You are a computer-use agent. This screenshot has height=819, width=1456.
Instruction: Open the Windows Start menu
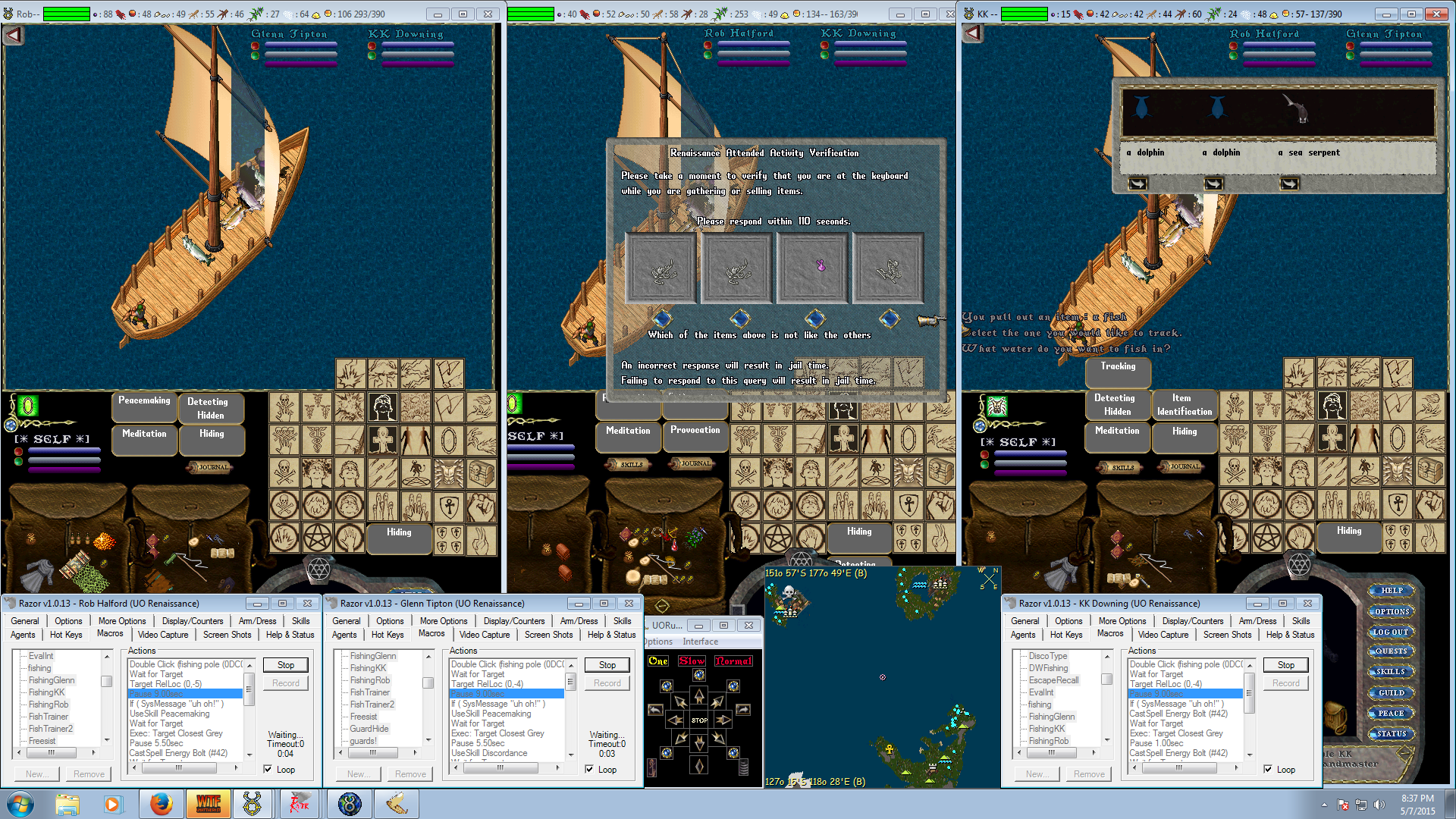click(20, 804)
